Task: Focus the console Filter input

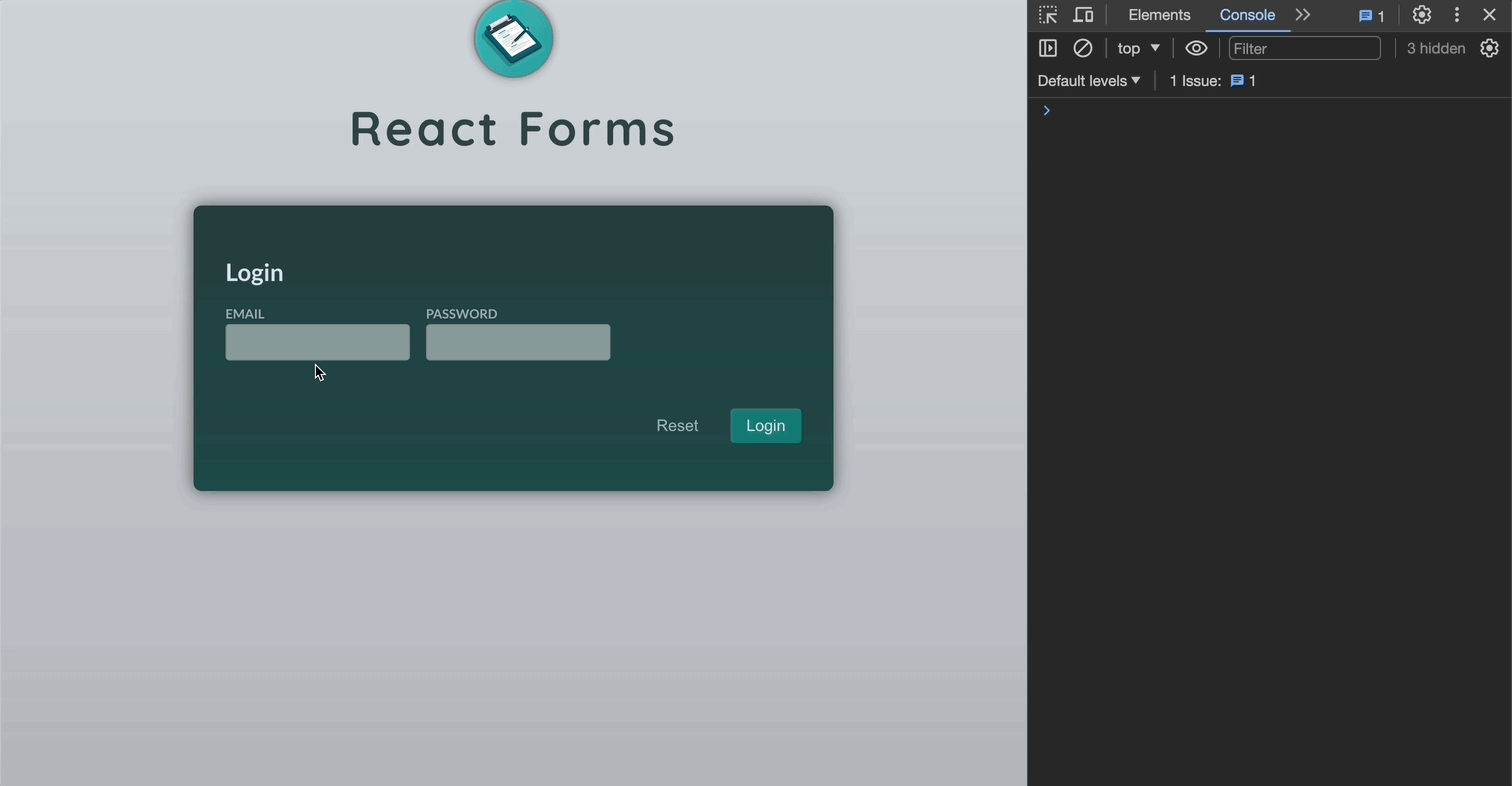Action: tap(1304, 48)
